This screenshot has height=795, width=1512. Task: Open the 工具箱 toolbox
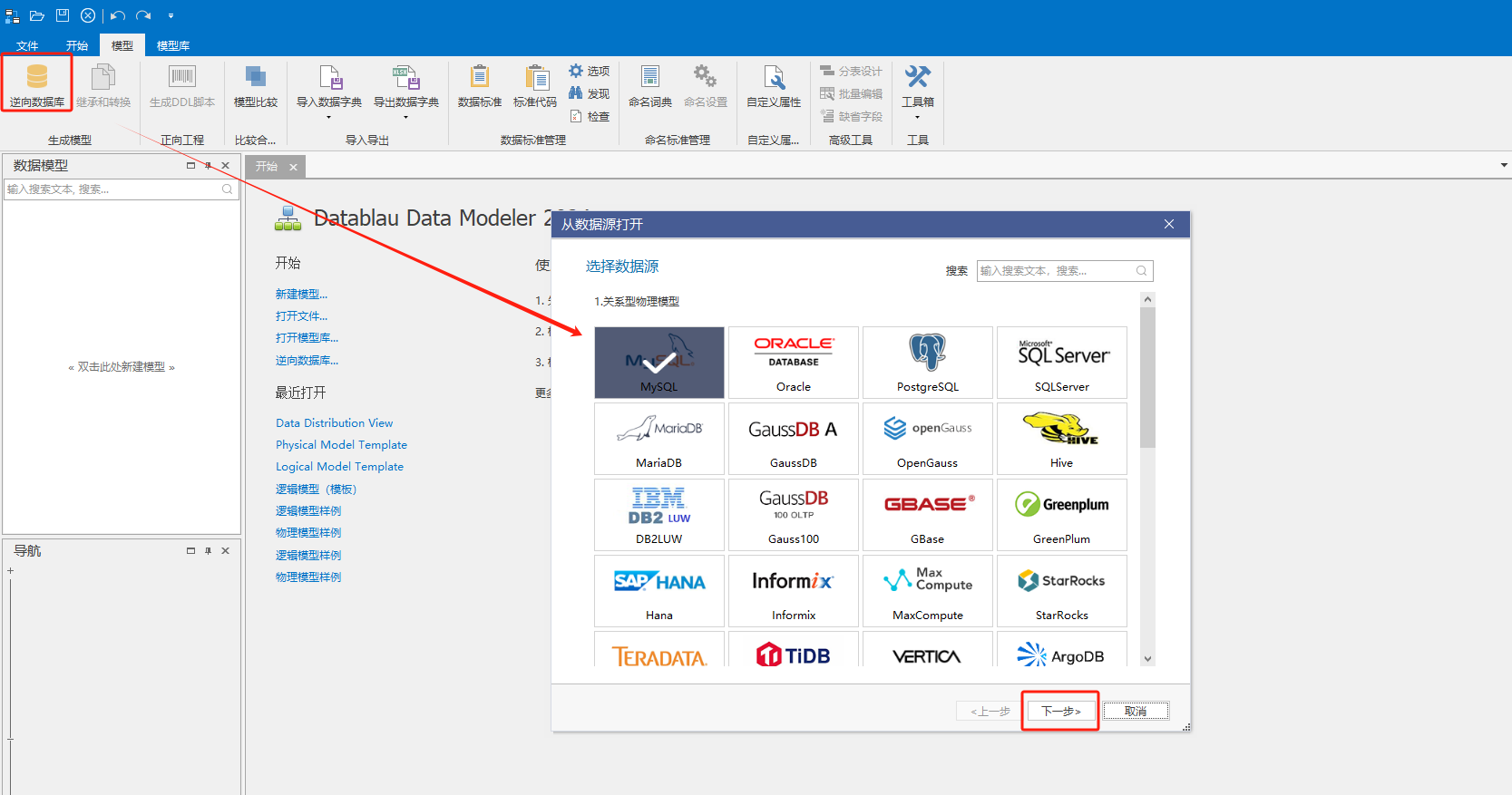point(918,84)
